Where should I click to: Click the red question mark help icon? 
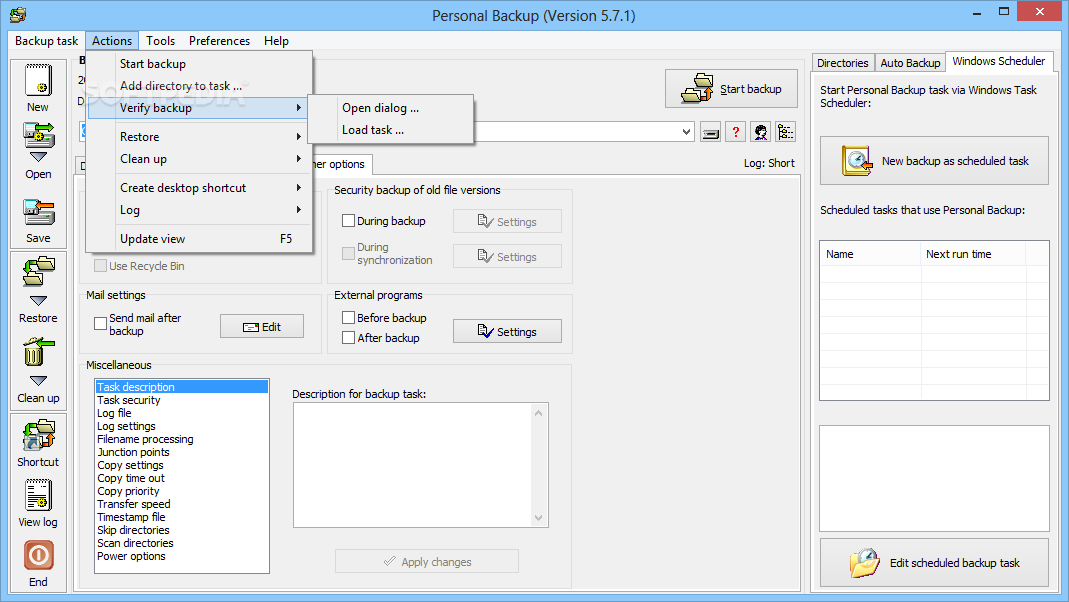736,132
